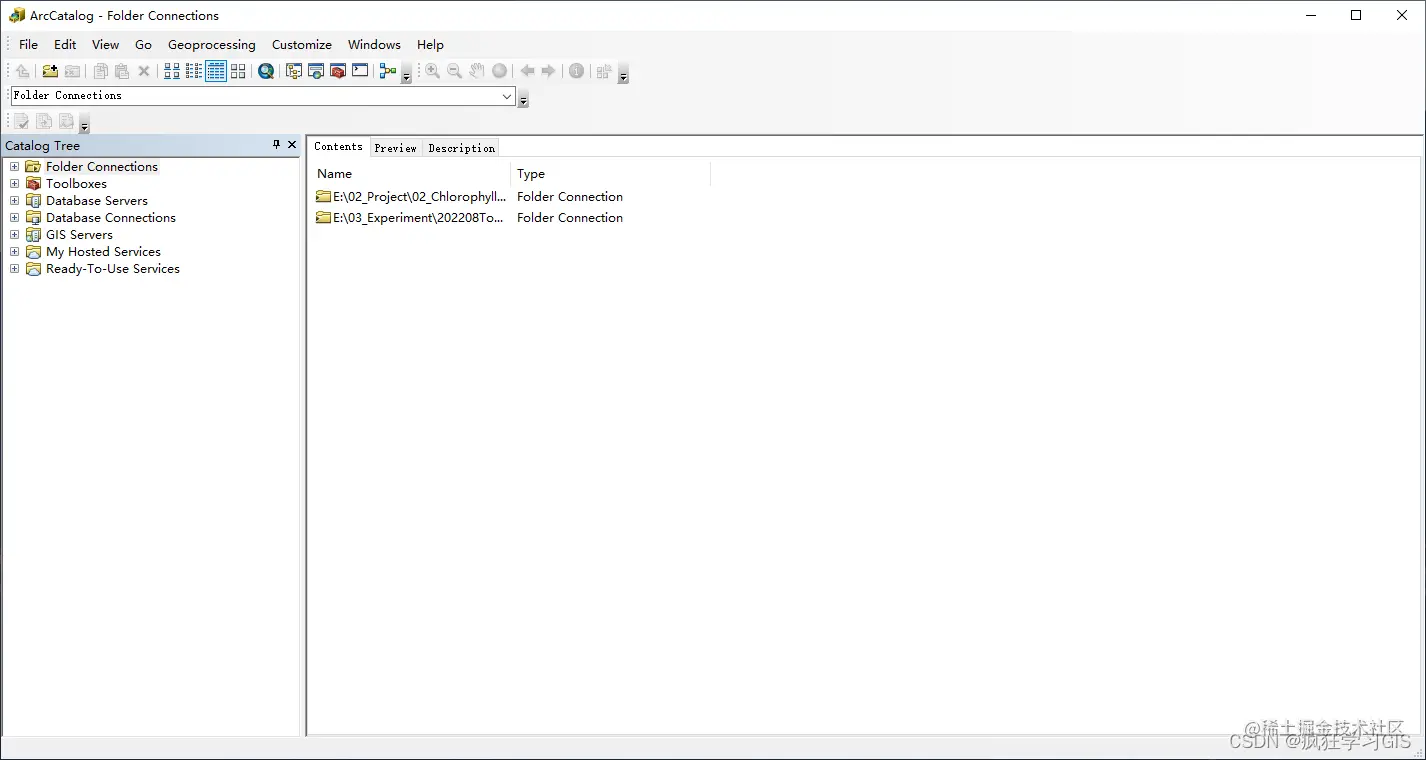Open Location toolbar options arrow
Image resolution: width=1426 pixels, height=760 pixels.
point(523,100)
